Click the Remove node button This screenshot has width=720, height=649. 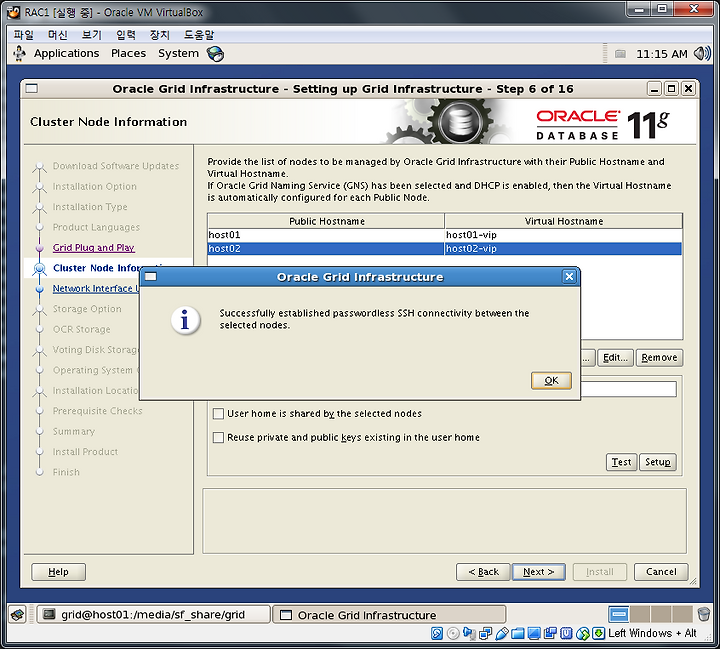659,357
